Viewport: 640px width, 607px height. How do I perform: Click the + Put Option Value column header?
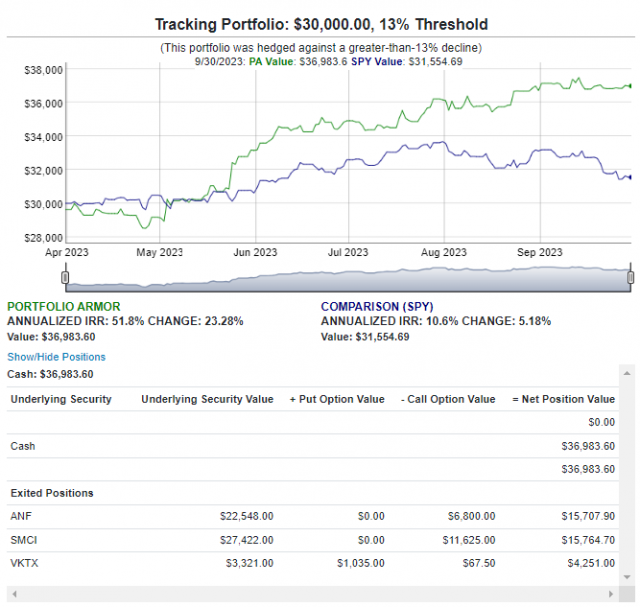[x=335, y=399]
